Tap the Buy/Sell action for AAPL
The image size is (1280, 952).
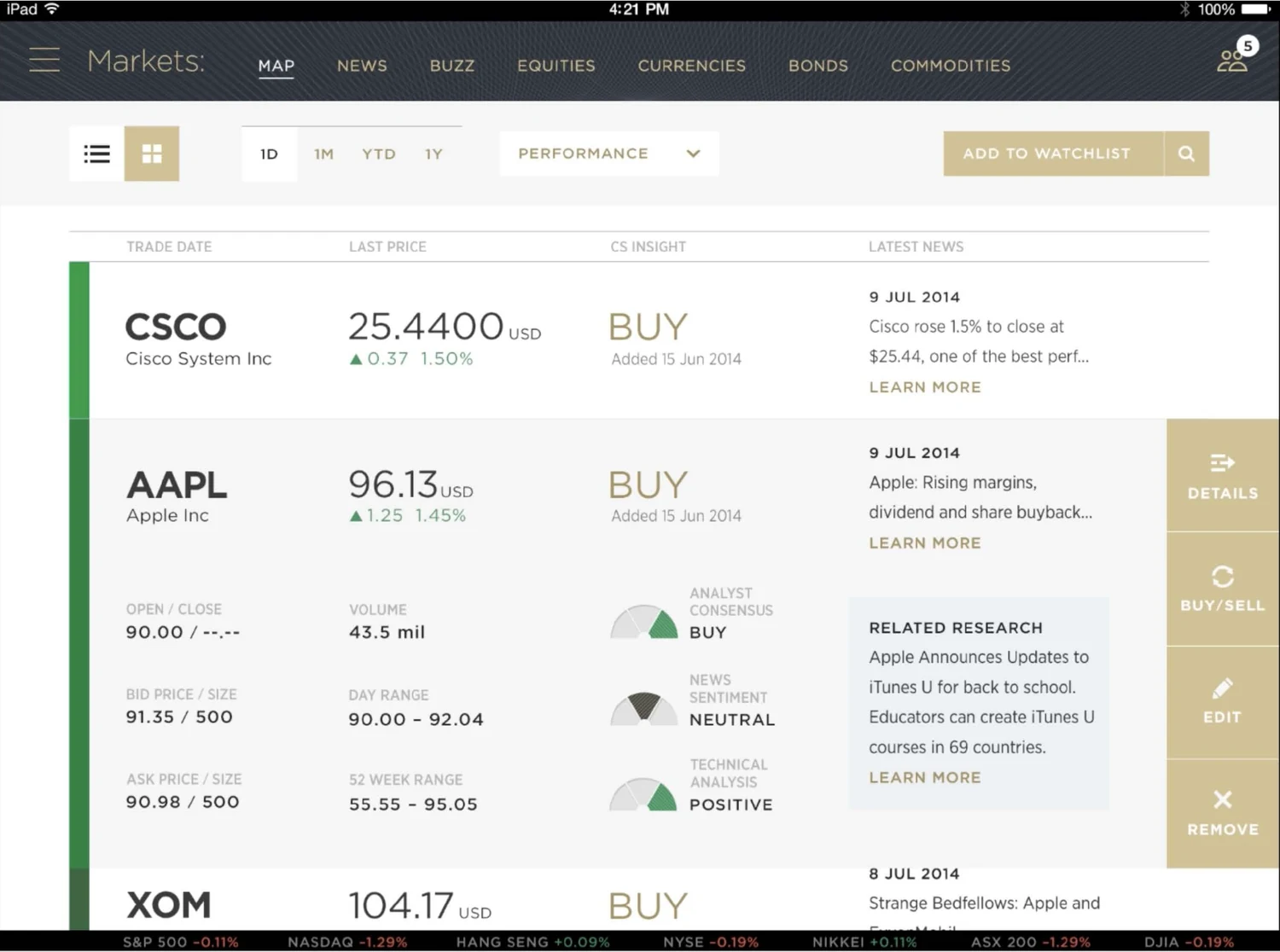(x=1223, y=589)
